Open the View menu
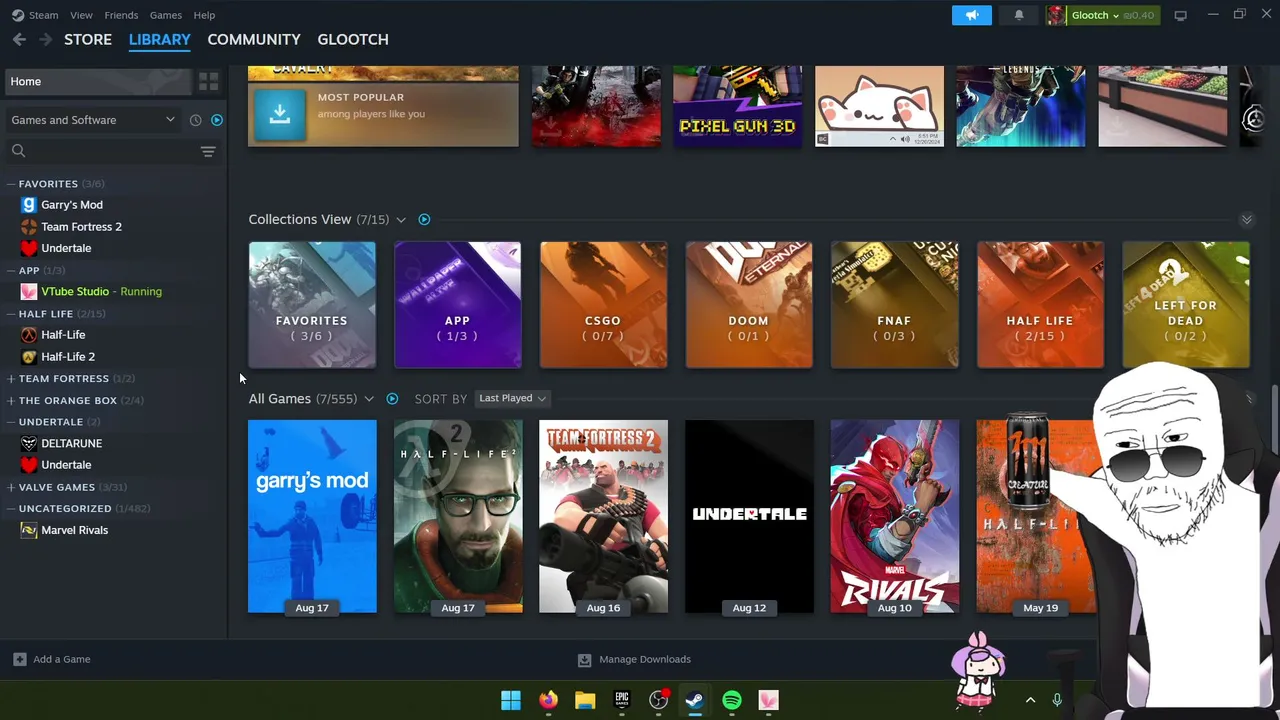Viewport: 1280px width, 720px height. (x=81, y=15)
